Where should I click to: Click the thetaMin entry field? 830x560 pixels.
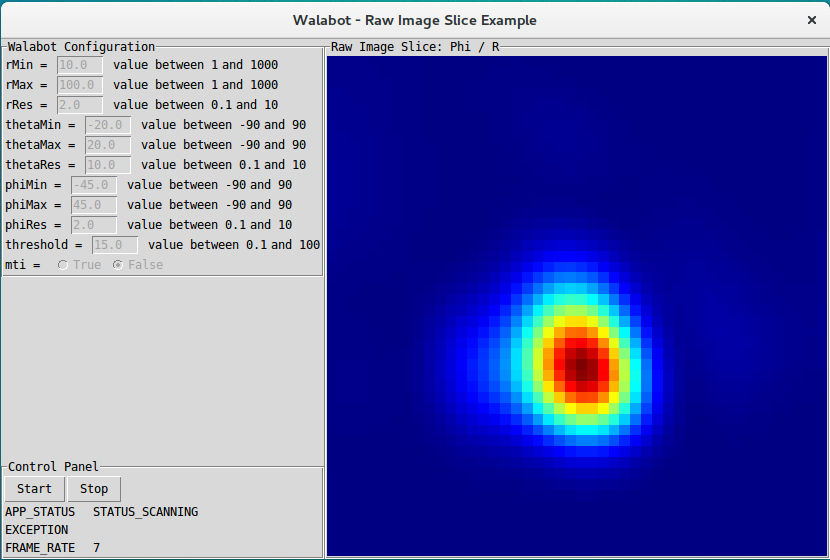click(108, 125)
